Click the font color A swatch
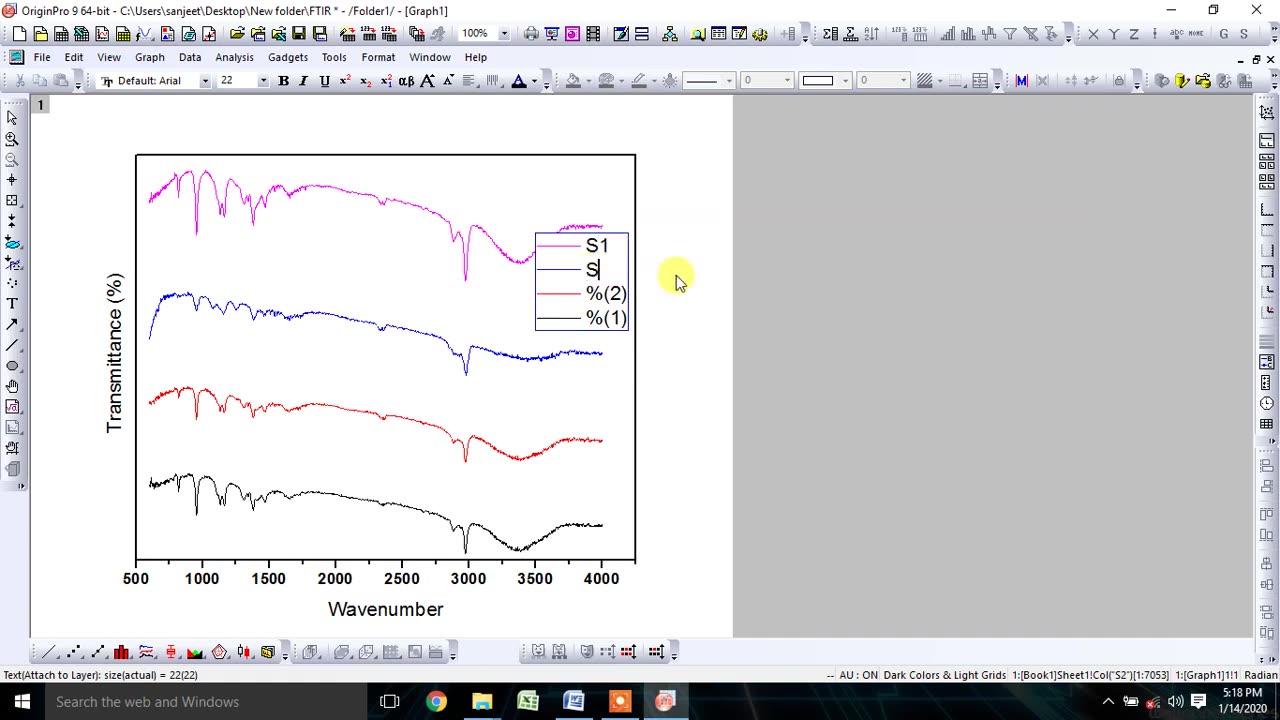Viewport: 1280px width, 720px height. pyautogui.click(x=519, y=81)
